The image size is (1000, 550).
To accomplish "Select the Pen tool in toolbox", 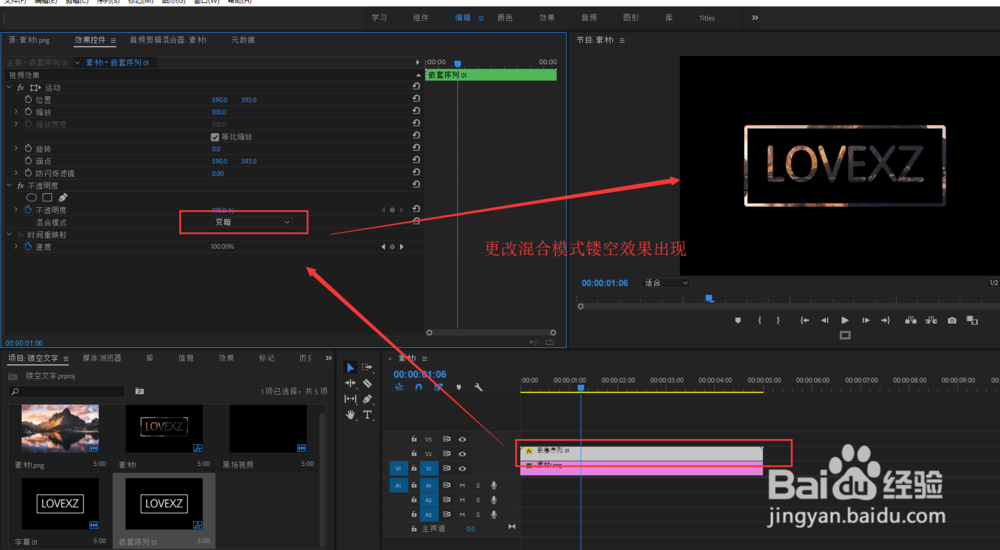I will [x=367, y=399].
